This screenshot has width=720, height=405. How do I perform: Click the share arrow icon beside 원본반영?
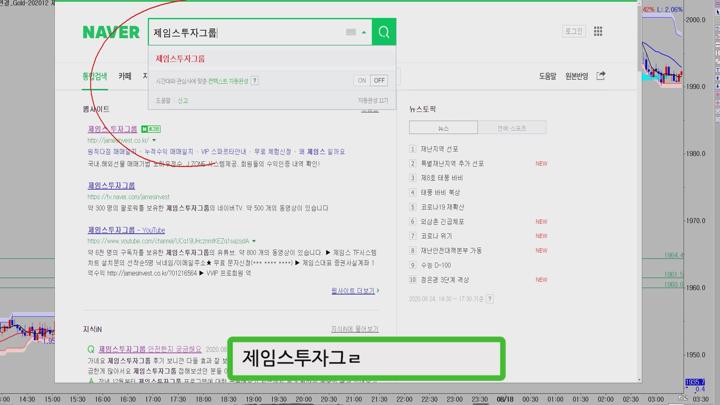coord(601,76)
